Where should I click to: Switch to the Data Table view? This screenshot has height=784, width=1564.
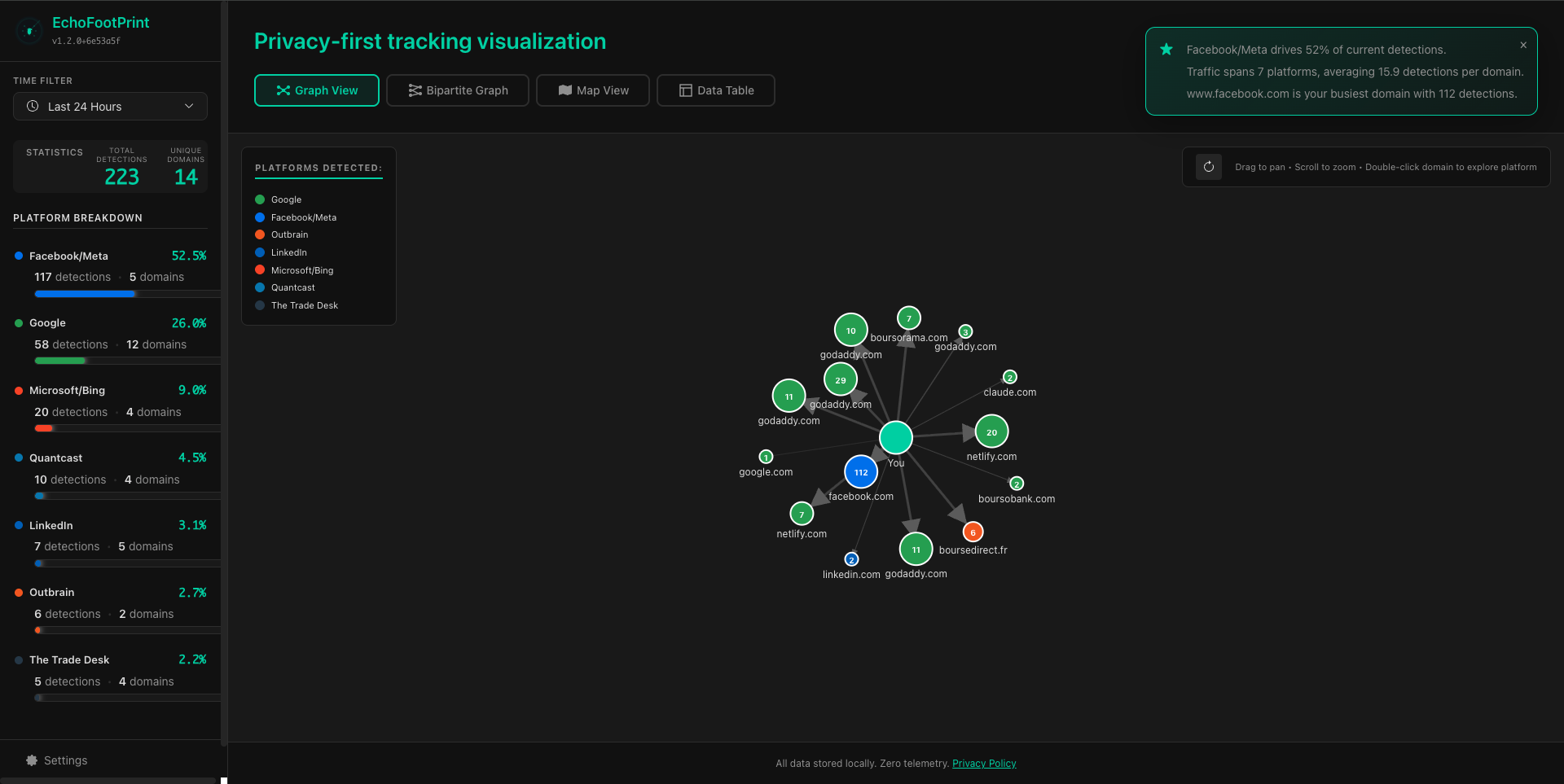coord(715,90)
